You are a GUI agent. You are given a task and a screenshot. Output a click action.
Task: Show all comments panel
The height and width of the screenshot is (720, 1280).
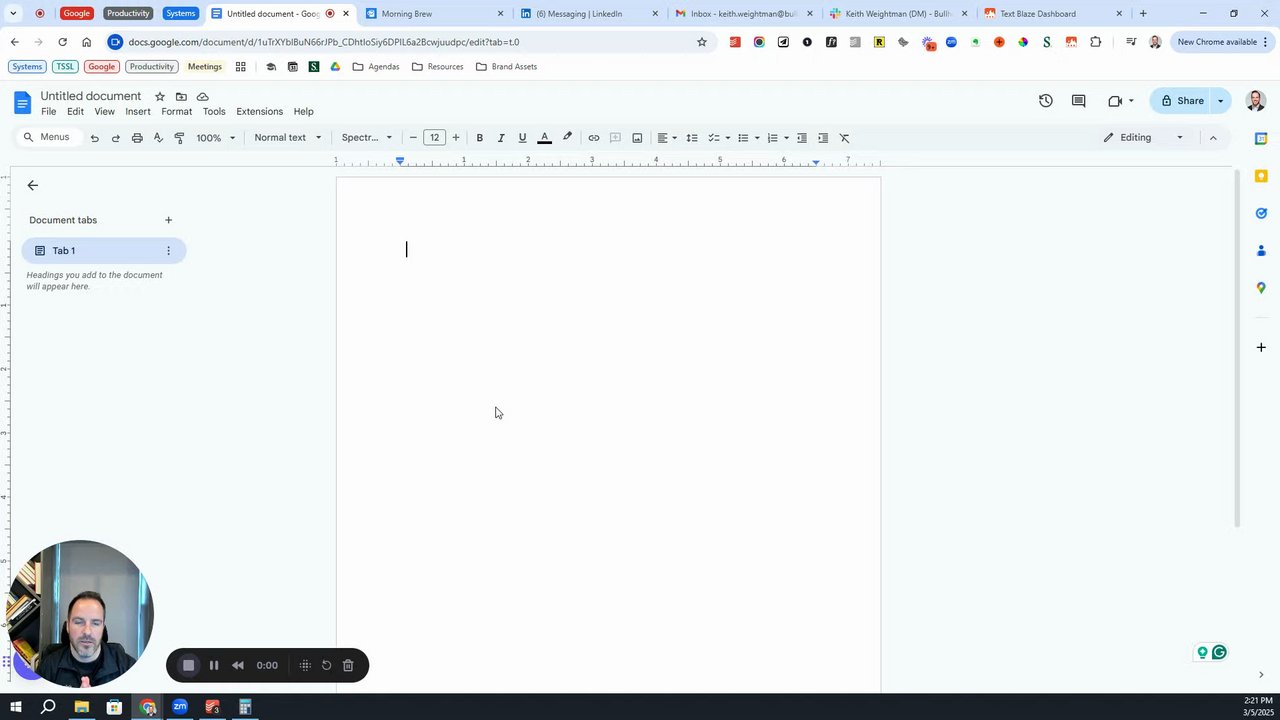1078,100
